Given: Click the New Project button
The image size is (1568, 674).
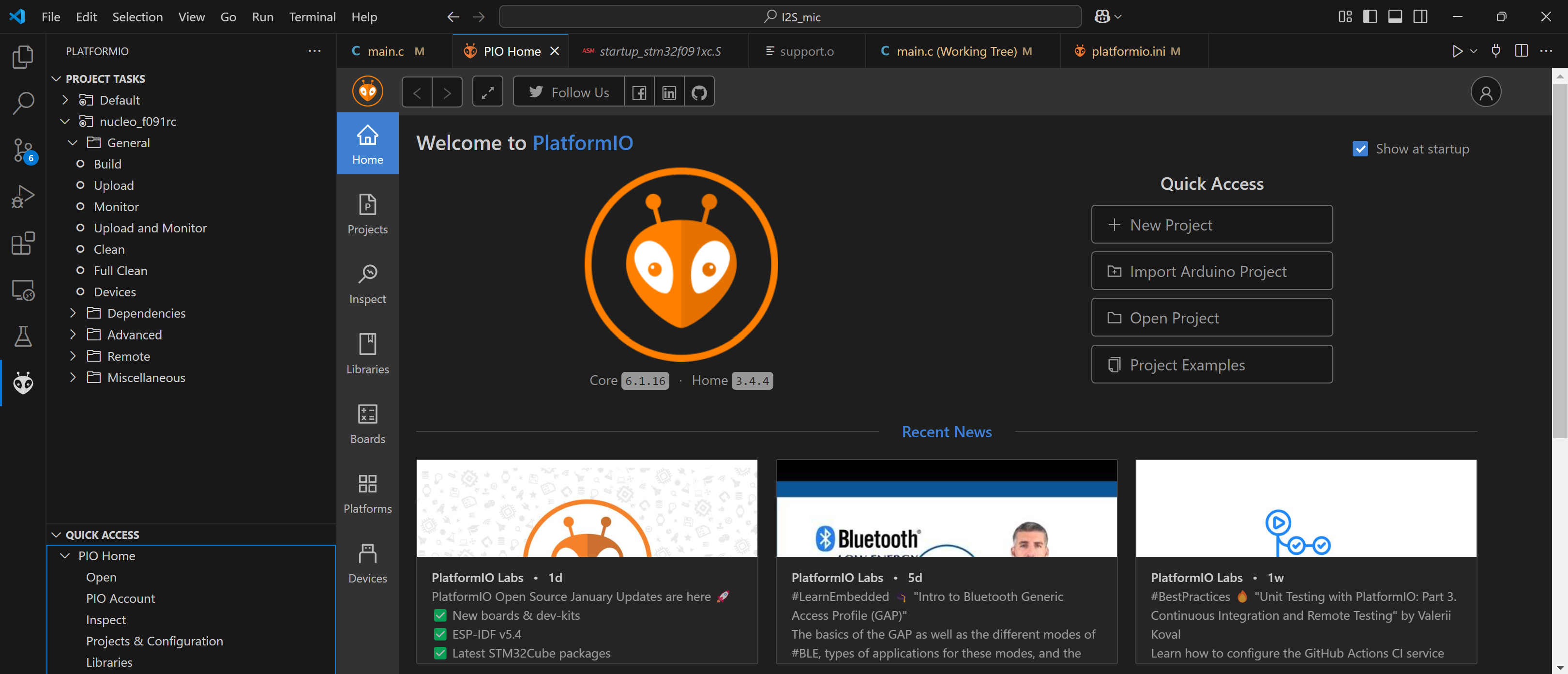Looking at the screenshot, I should click(x=1211, y=225).
